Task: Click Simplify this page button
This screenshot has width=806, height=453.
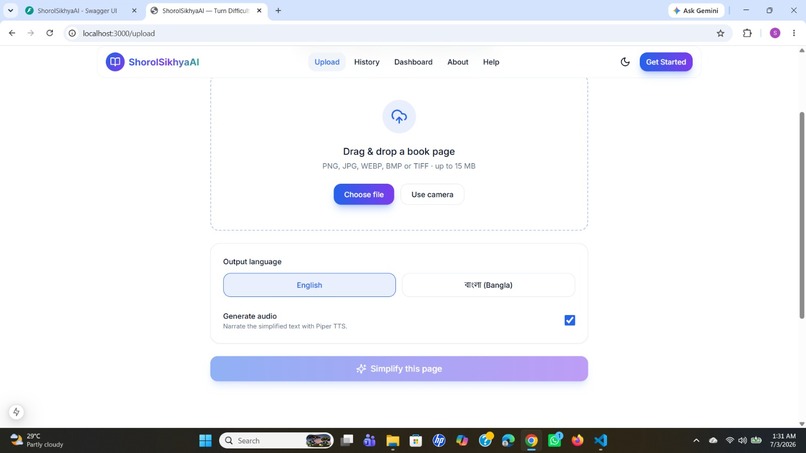Action: [399, 369]
